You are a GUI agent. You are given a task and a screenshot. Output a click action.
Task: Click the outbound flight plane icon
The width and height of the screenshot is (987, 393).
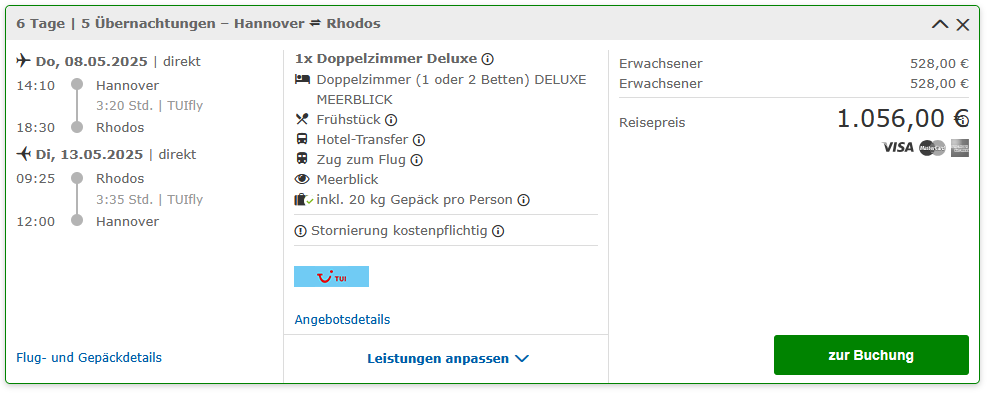[x=23, y=61]
